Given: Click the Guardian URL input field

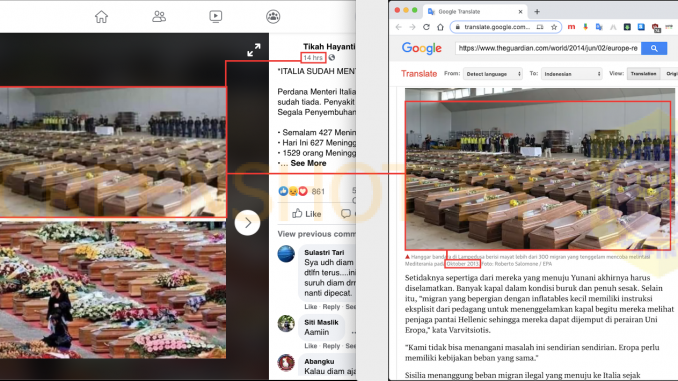Looking at the screenshot, I should 548,48.
